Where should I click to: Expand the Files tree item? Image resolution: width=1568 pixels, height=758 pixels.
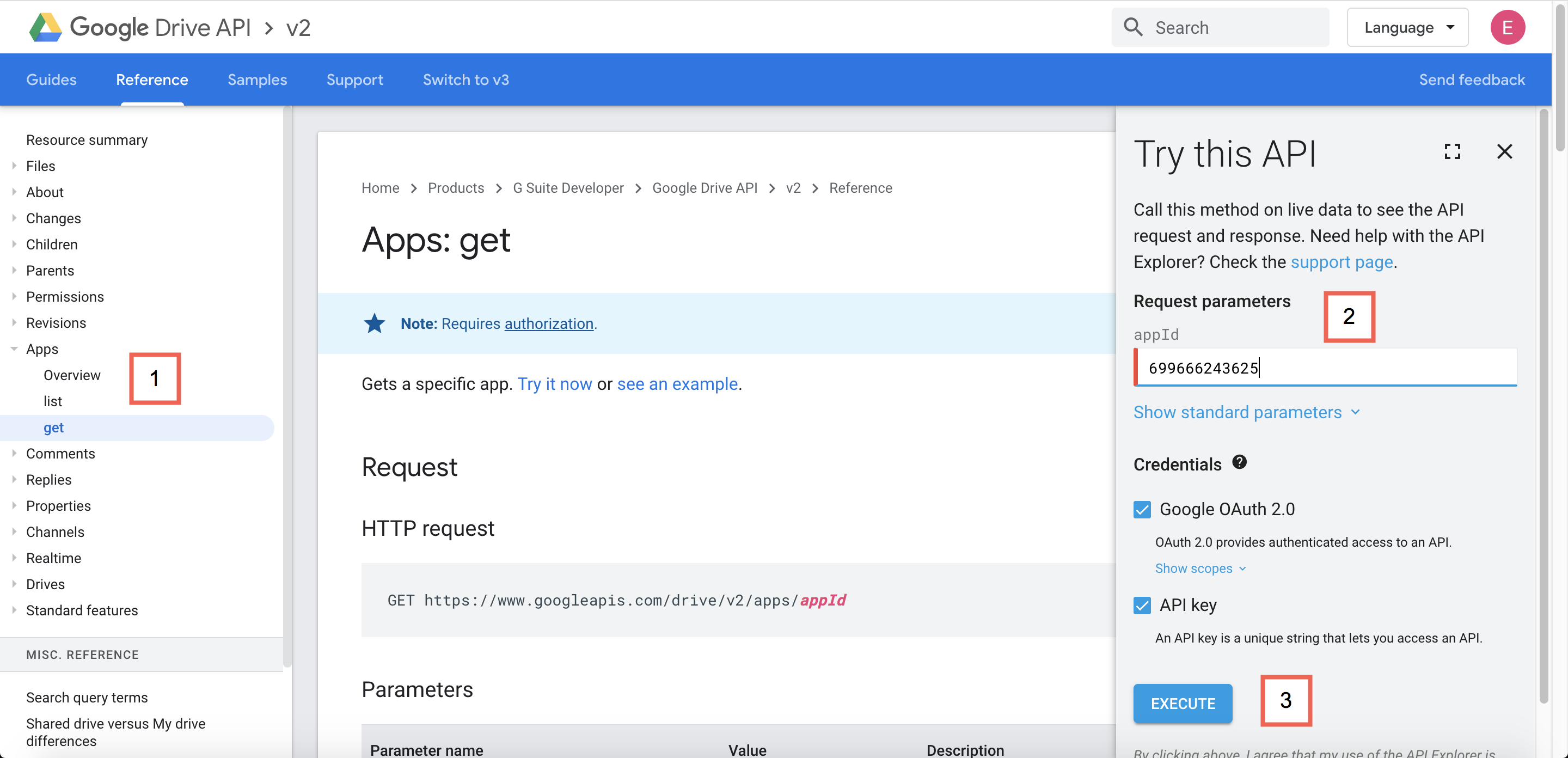(x=14, y=166)
